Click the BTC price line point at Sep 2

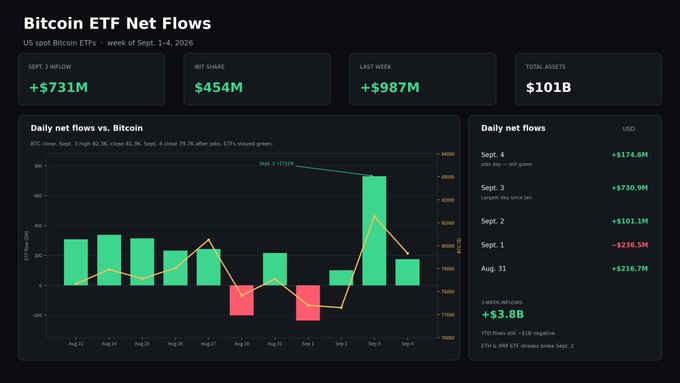[341, 308]
